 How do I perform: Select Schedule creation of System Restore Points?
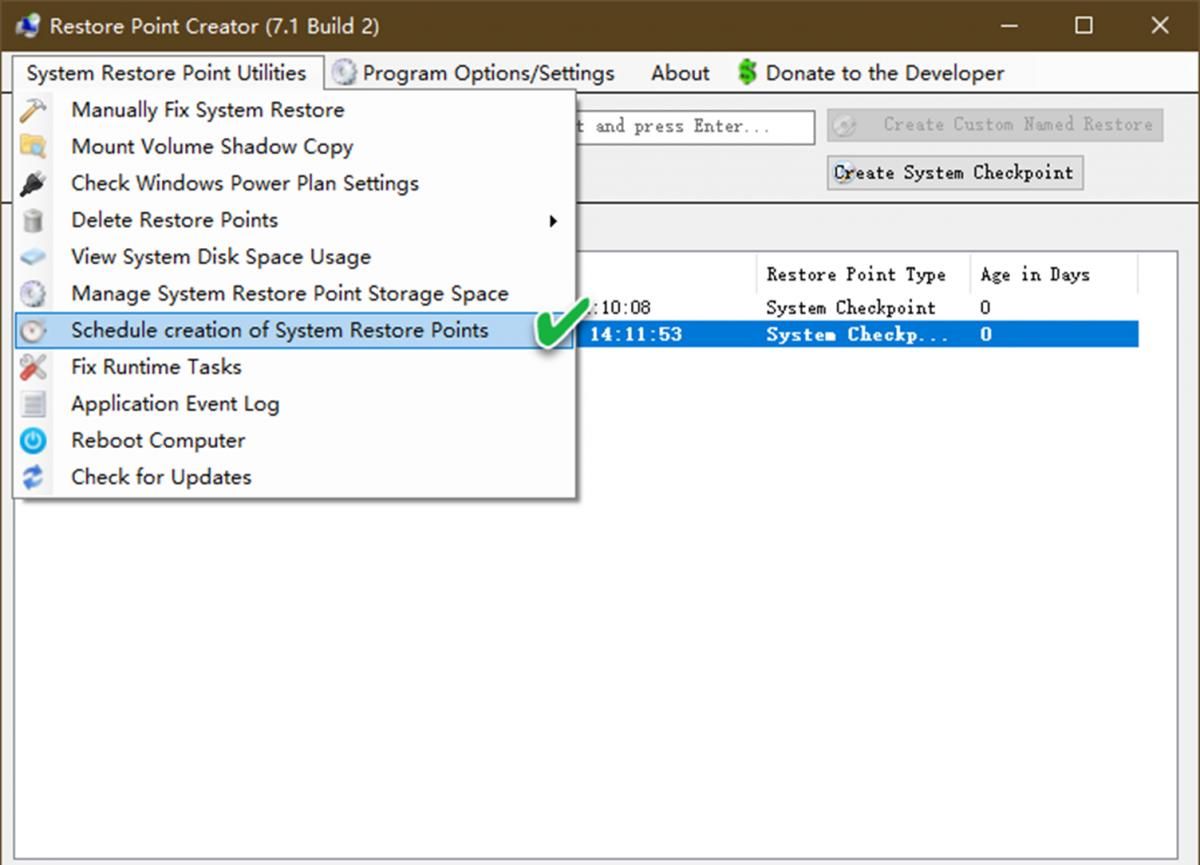pos(295,331)
